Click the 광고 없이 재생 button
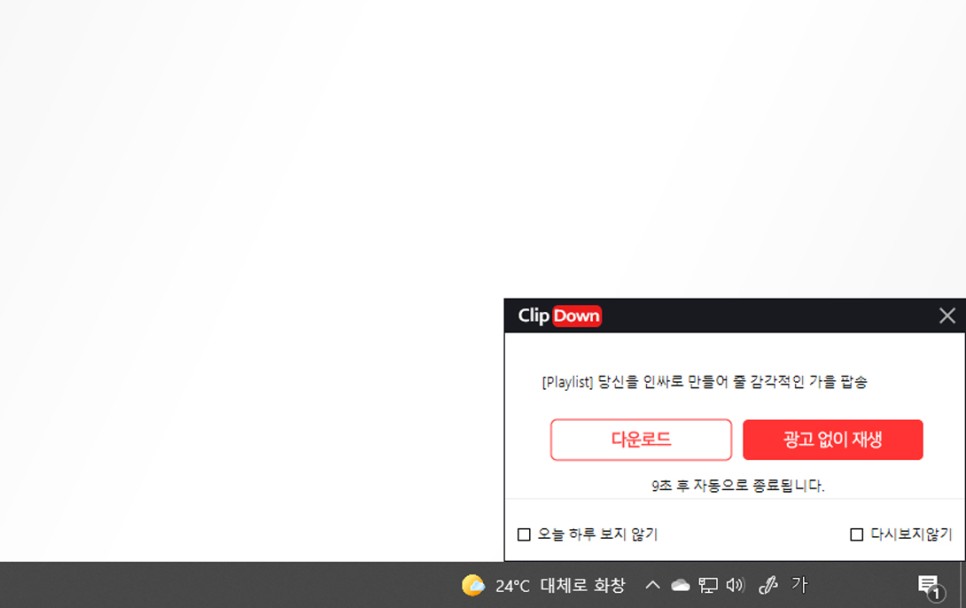The image size is (966, 608). coord(832,439)
